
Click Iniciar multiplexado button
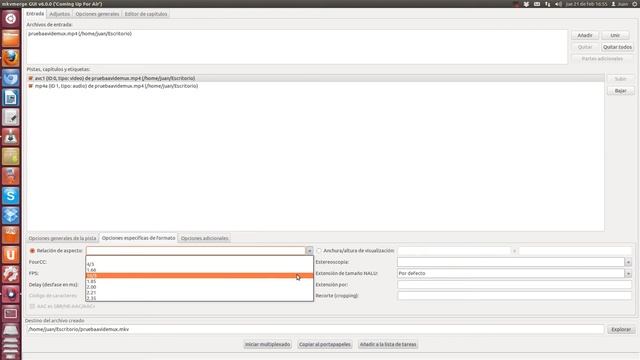coord(268,344)
